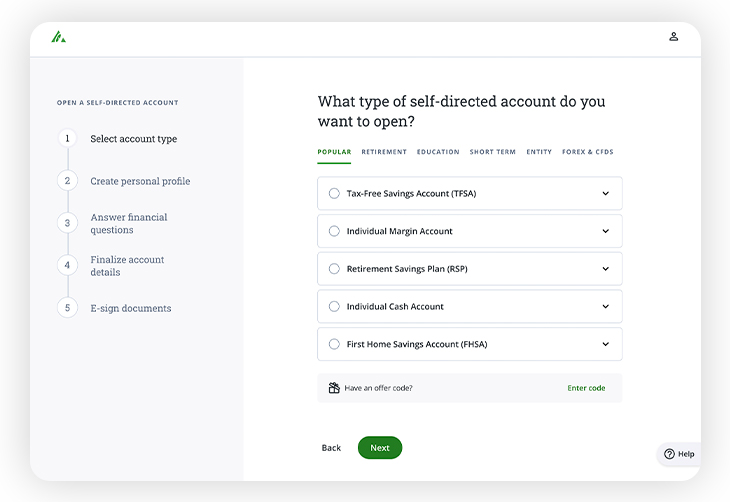Open the user profile icon
Image resolution: width=730 pixels, height=502 pixels.
pyautogui.click(x=674, y=37)
